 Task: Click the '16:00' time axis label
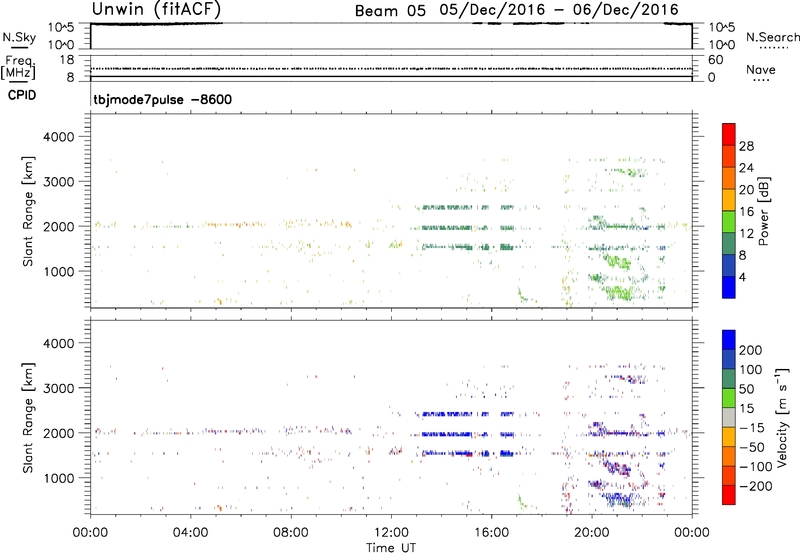click(x=491, y=533)
